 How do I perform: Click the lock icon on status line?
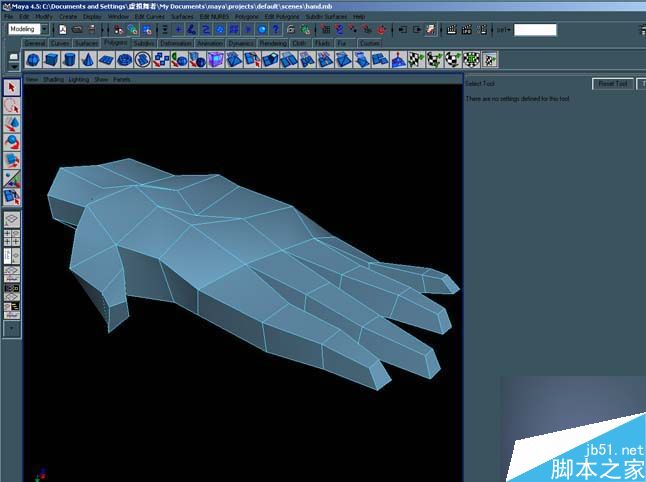pyautogui.click(x=291, y=29)
